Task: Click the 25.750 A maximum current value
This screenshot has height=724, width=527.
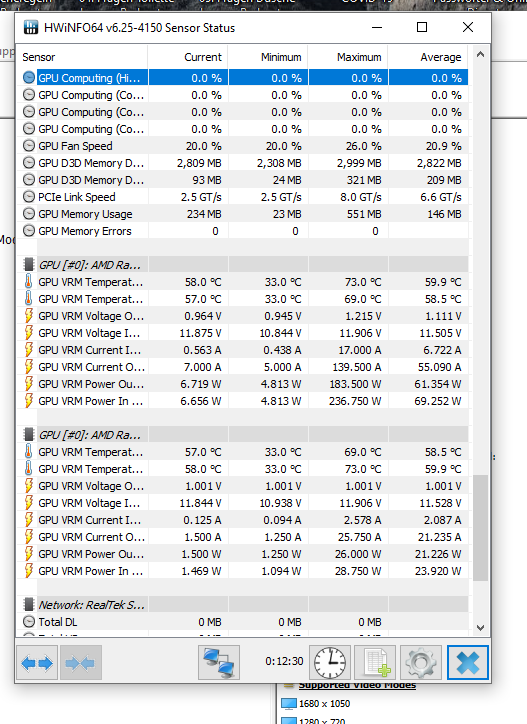Action: pos(360,537)
